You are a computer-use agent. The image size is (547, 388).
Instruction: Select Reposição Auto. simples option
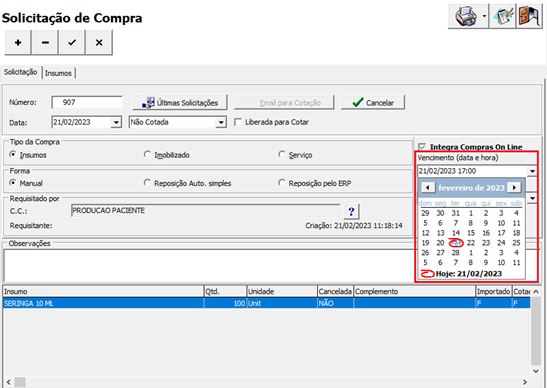point(147,182)
